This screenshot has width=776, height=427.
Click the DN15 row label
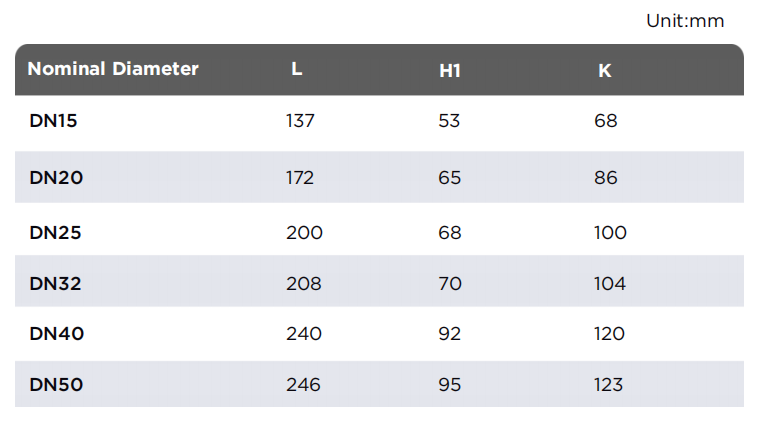coord(53,121)
